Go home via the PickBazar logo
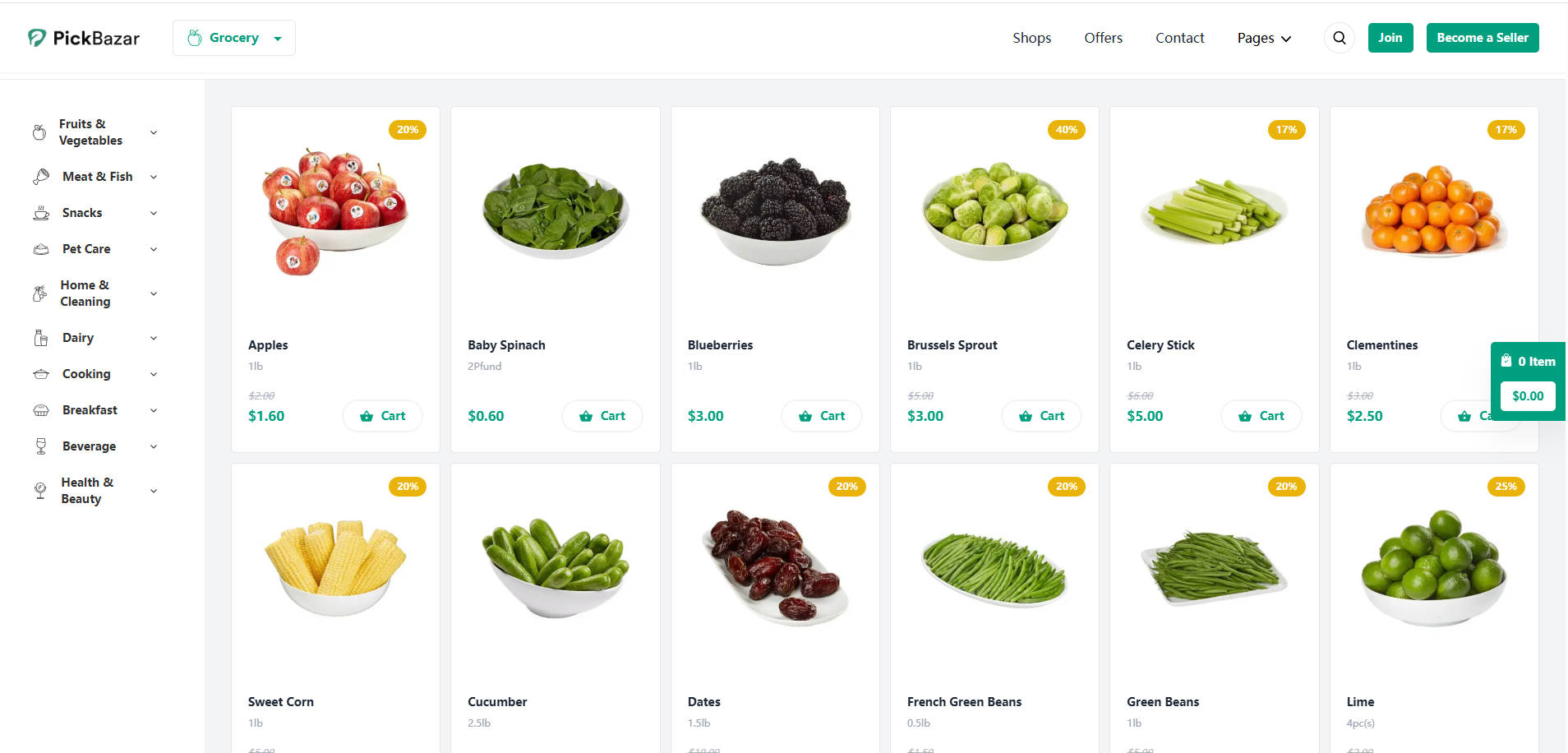Screen dimensions: 1568x753 pos(83,37)
